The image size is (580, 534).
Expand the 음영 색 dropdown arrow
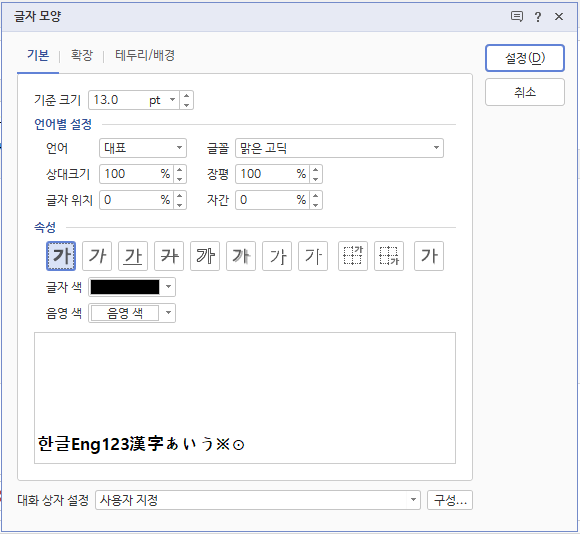[x=168, y=313]
